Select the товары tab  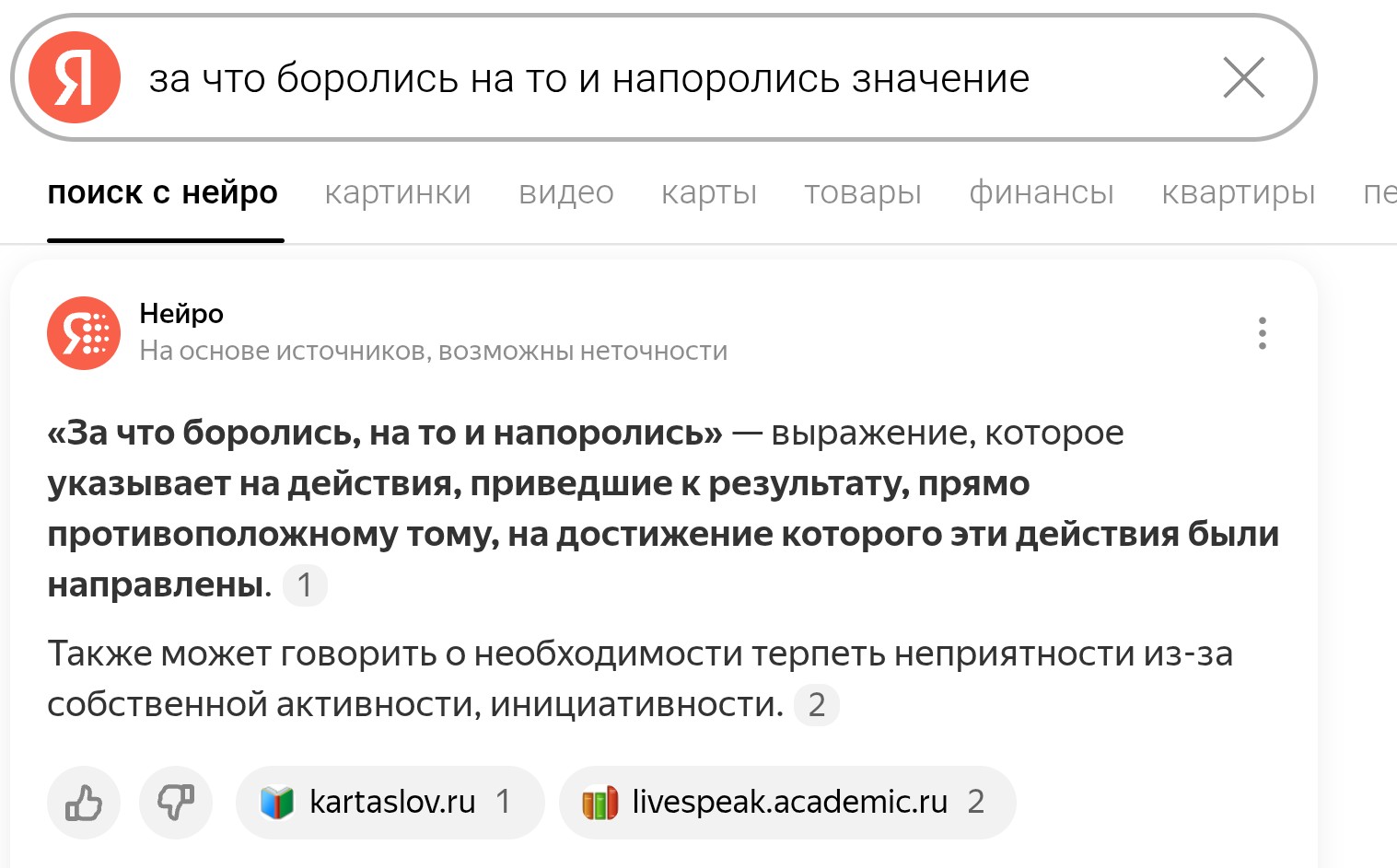pyautogui.click(x=863, y=192)
